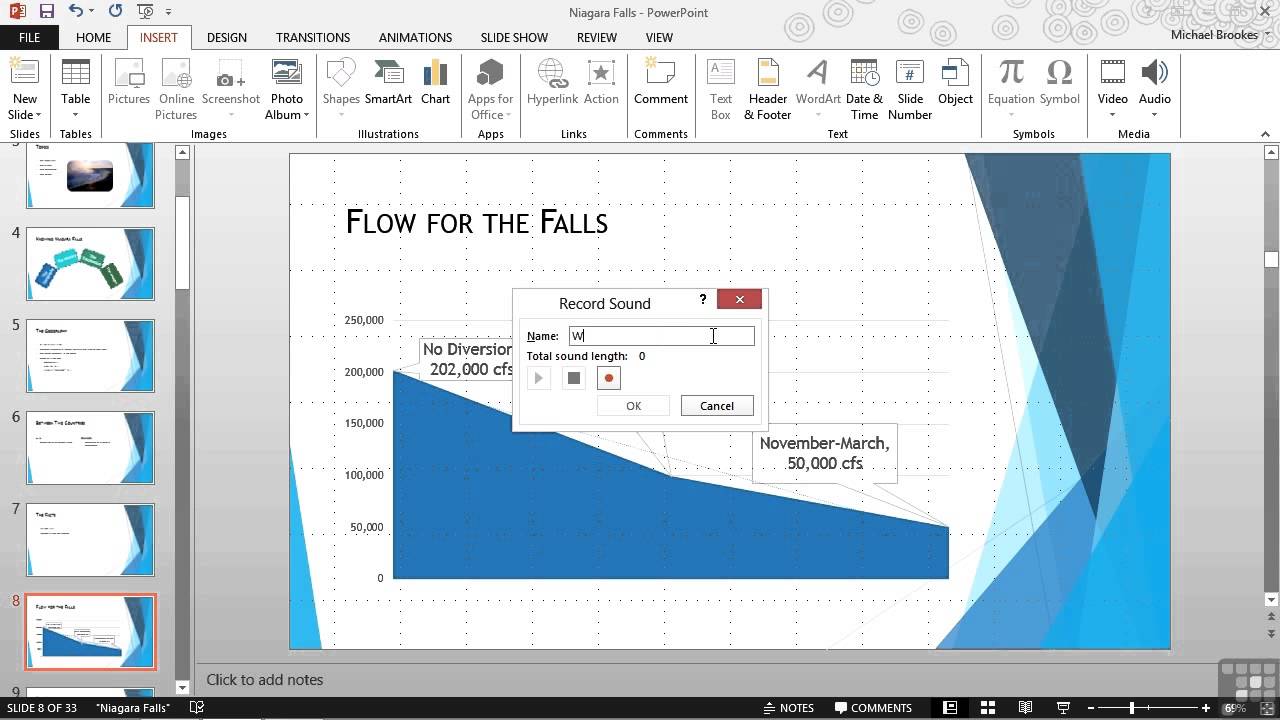Viewport: 1280px width, 720px height.
Task: Cancel the Record Sound dialog
Action: (717, 405)
